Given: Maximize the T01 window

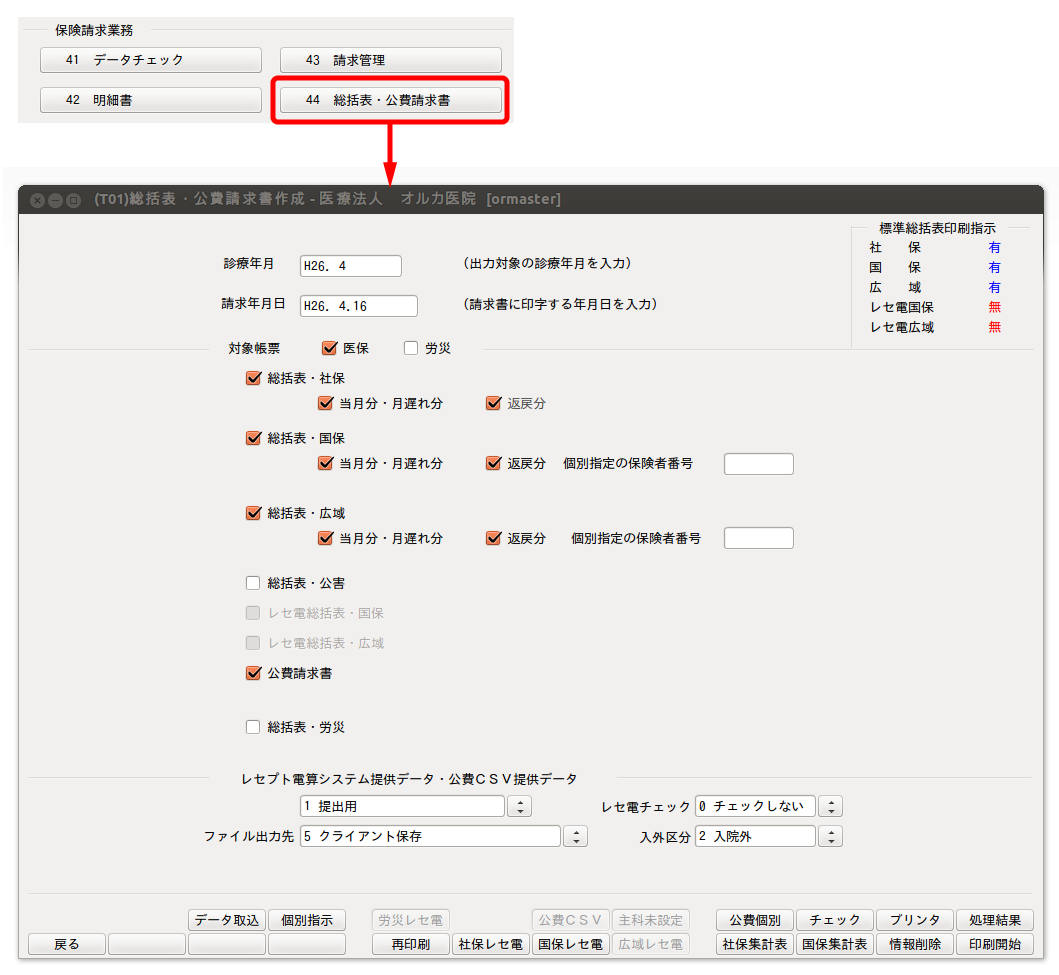Looking at the screenshot, I should pyautogui.click(x=74, y=200).
